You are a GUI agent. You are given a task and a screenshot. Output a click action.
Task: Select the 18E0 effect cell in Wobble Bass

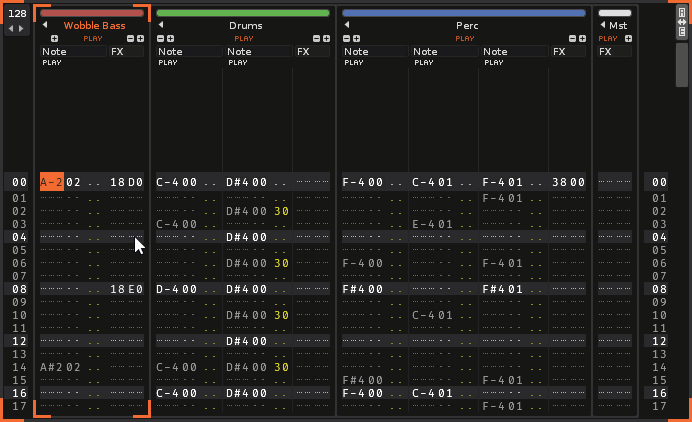coord(127,289)
